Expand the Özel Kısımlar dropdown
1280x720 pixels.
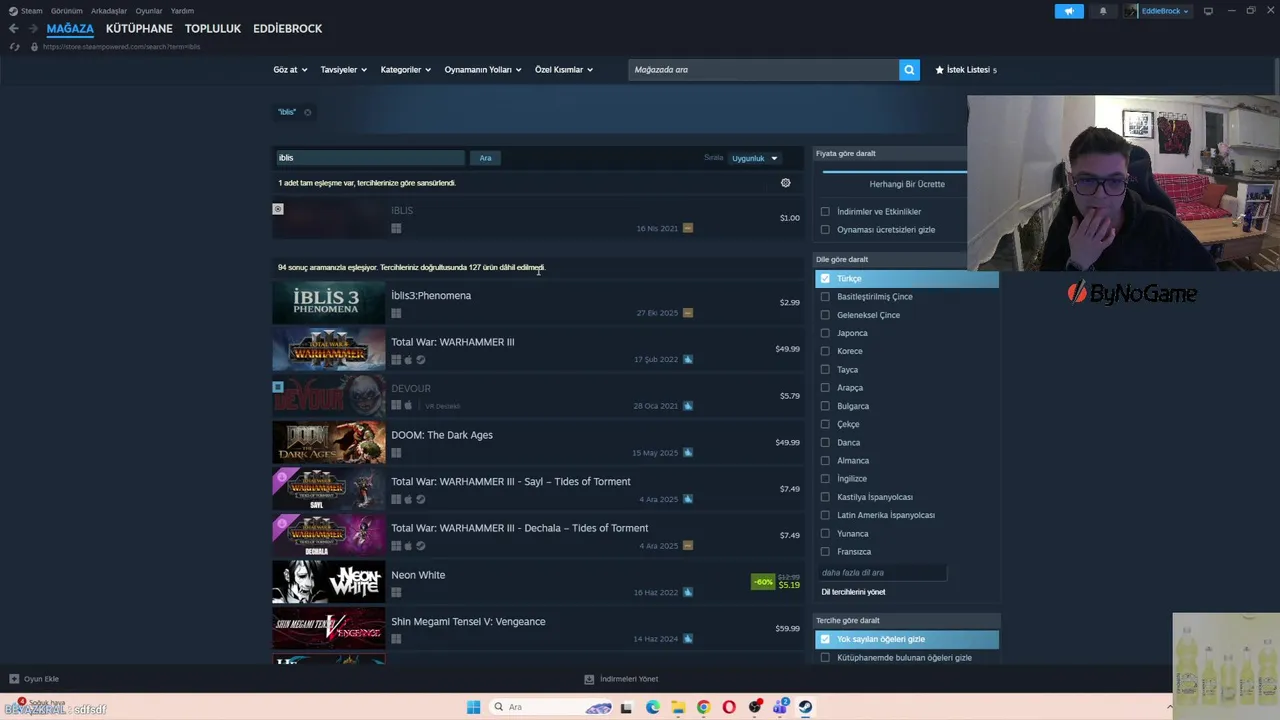(x=564, y=70)
